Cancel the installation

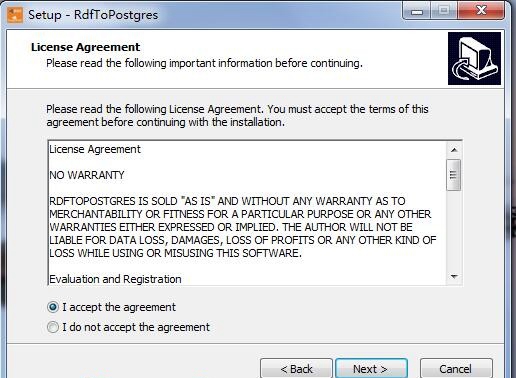[x=456, y=369]
